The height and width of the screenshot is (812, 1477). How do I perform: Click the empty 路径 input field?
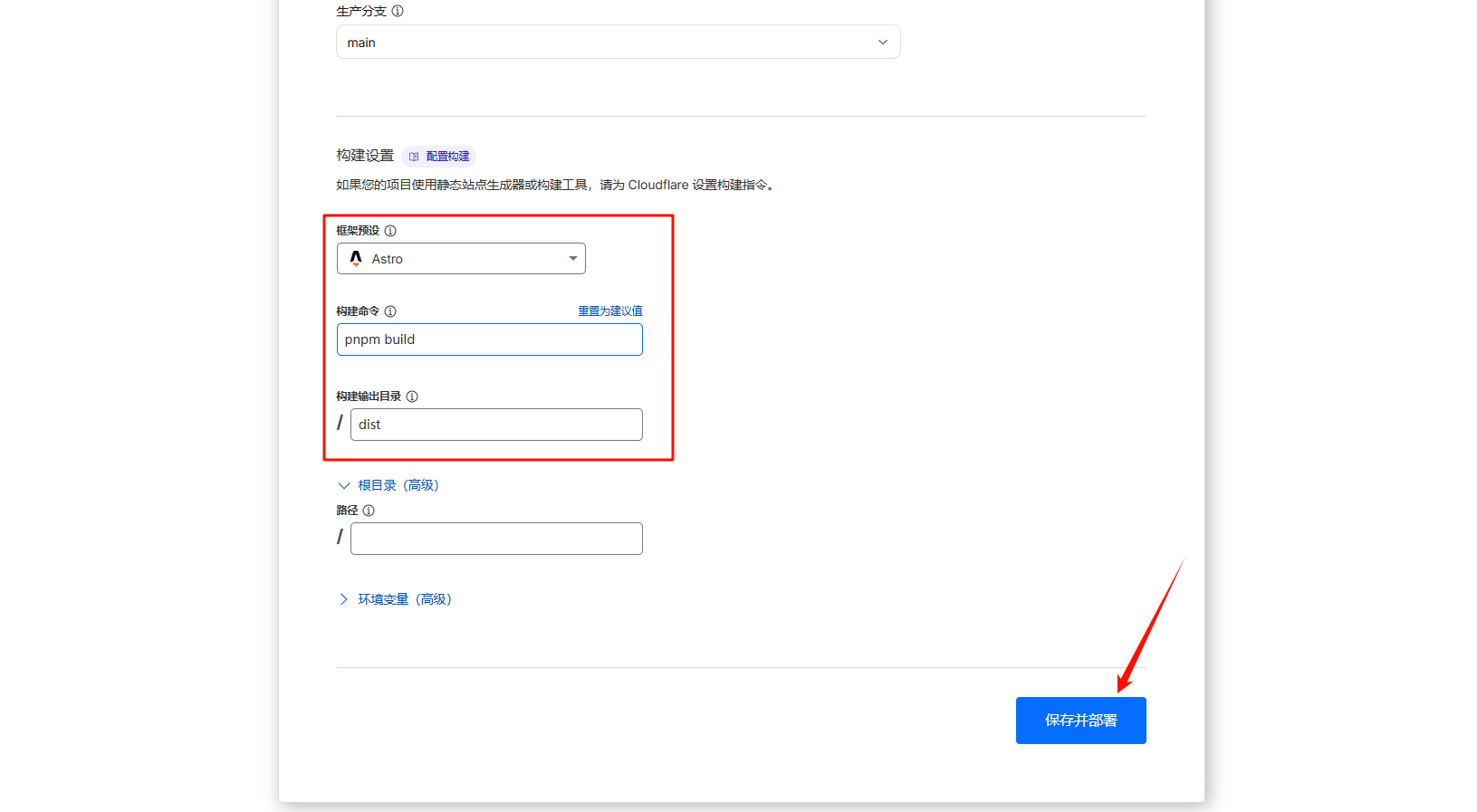pos(496,539)
